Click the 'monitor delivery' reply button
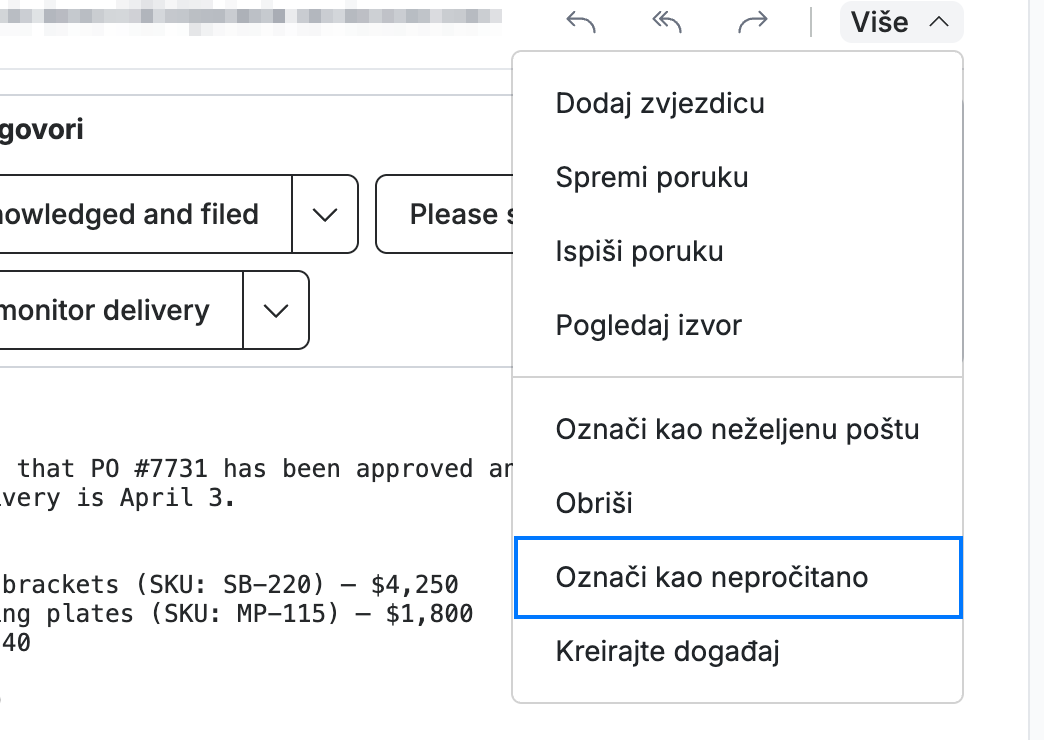The height and width of the screenshot is (740, 1044). 120,310
